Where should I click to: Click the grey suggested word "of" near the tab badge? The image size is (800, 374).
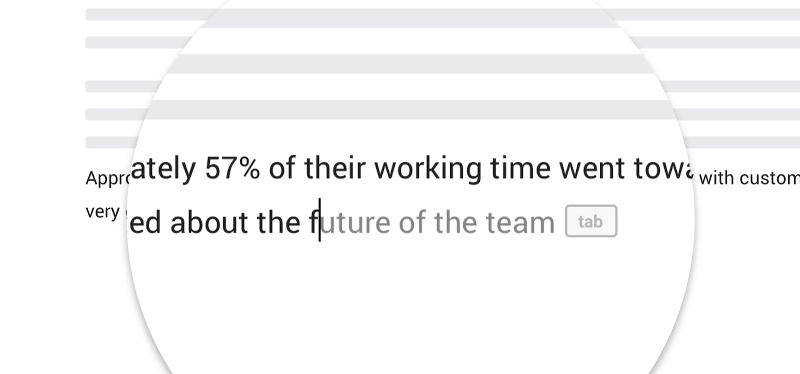tap(412, 222)
